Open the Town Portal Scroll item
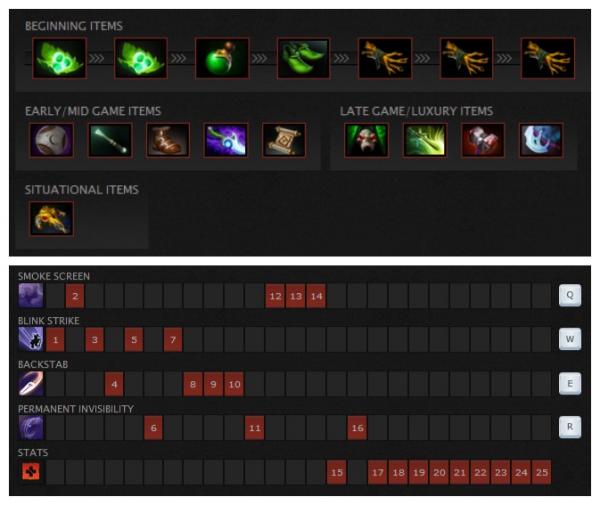The image size is (600, 505). 284,140
